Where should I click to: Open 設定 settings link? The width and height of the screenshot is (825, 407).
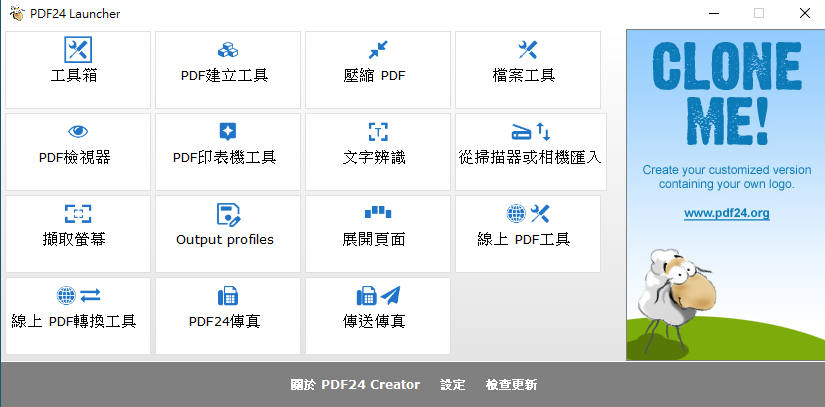[x=453, y=385]
